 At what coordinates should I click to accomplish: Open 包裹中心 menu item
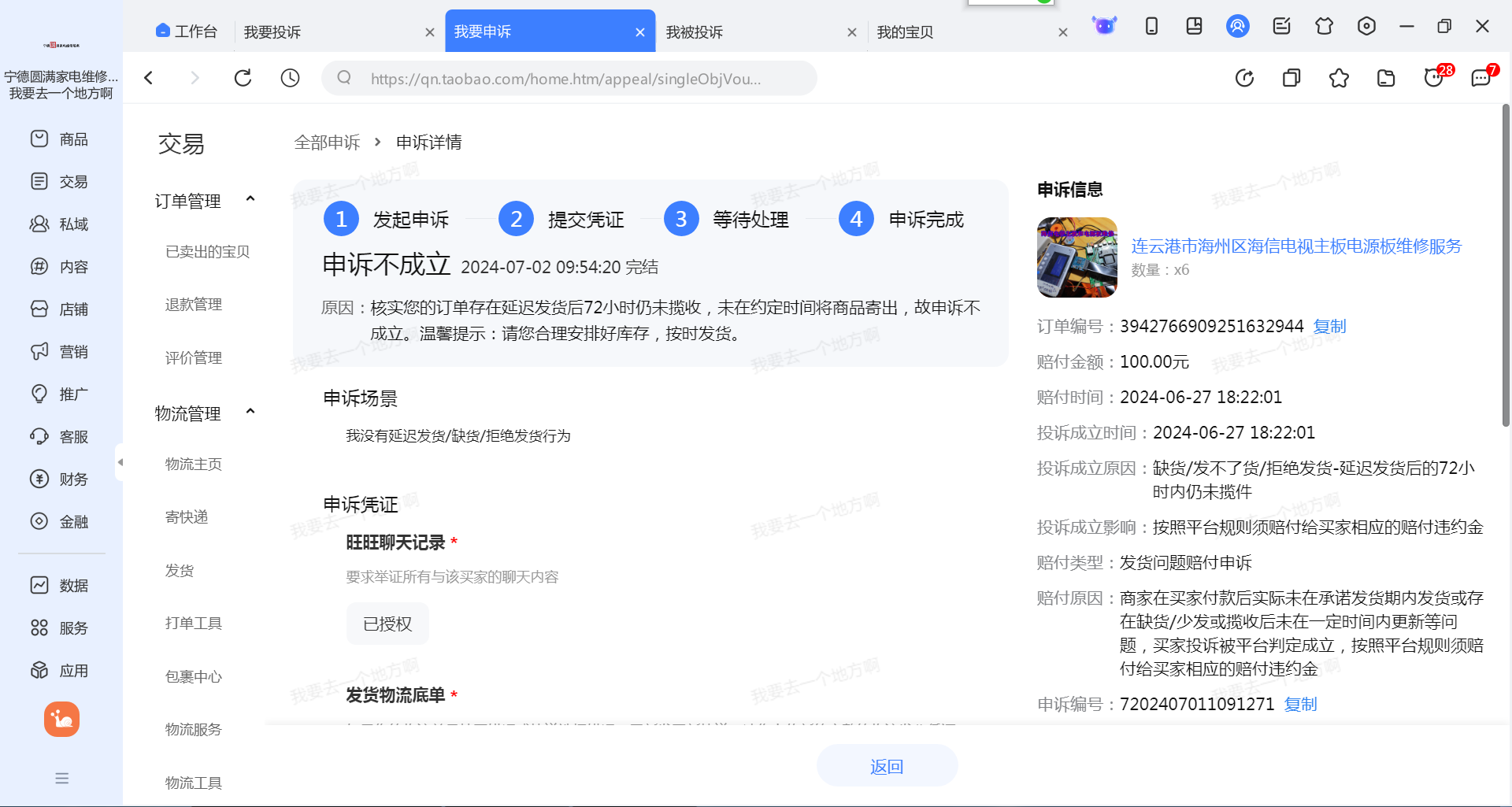click(194, 677)
